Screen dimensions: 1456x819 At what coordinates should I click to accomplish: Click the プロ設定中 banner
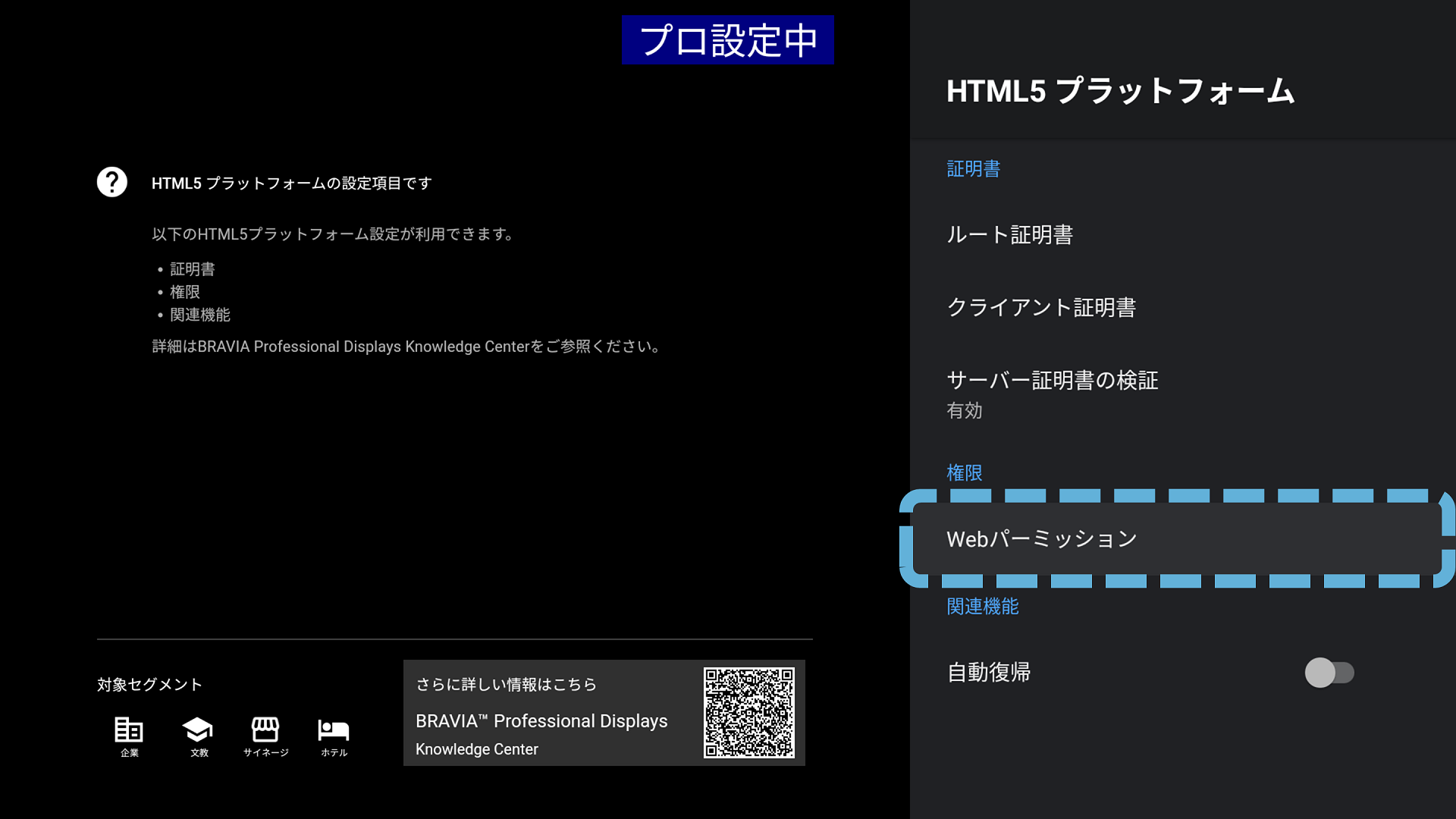(727, 40)
